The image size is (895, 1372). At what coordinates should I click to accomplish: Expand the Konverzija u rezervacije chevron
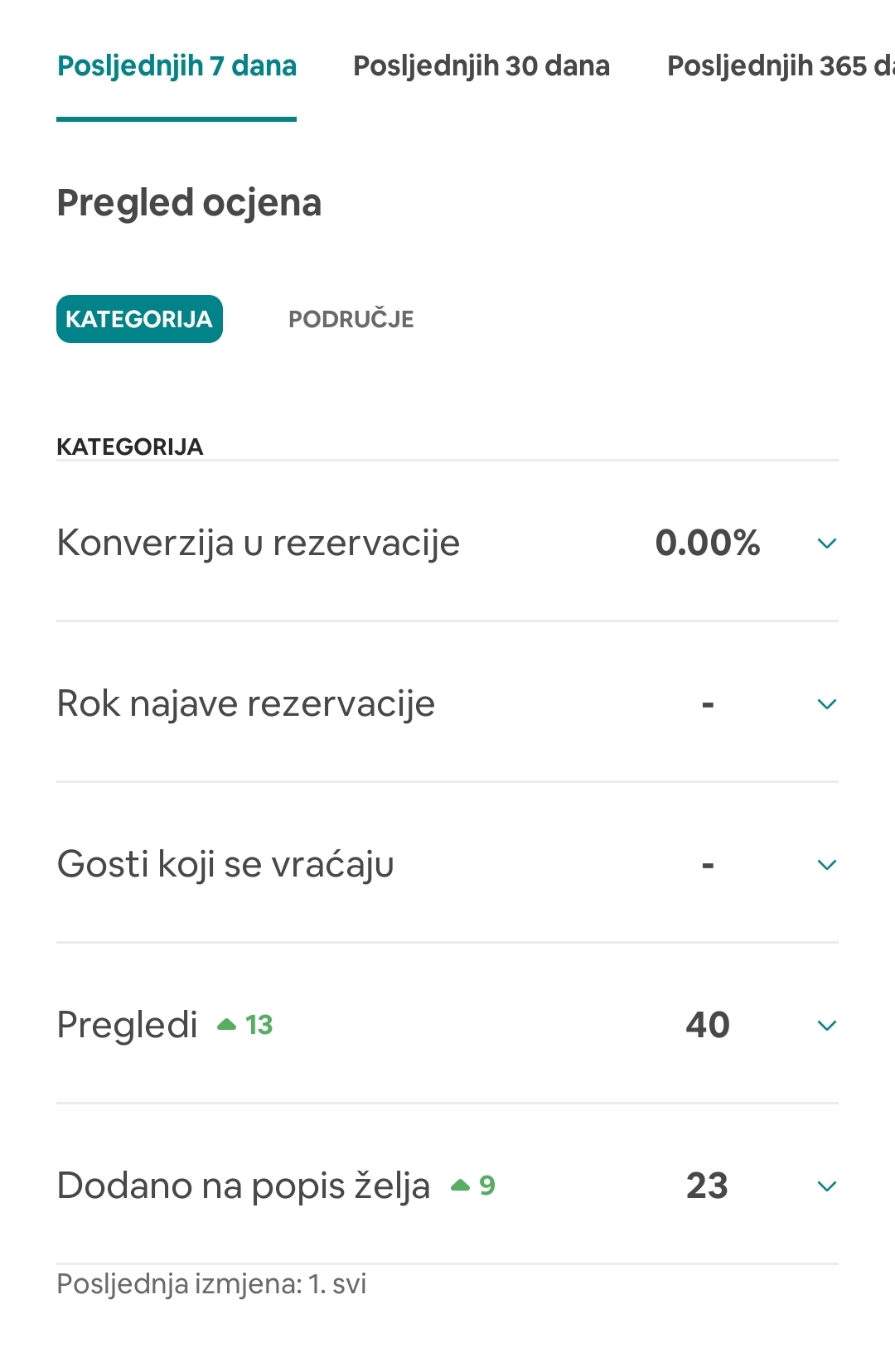[x=827, y=543]
